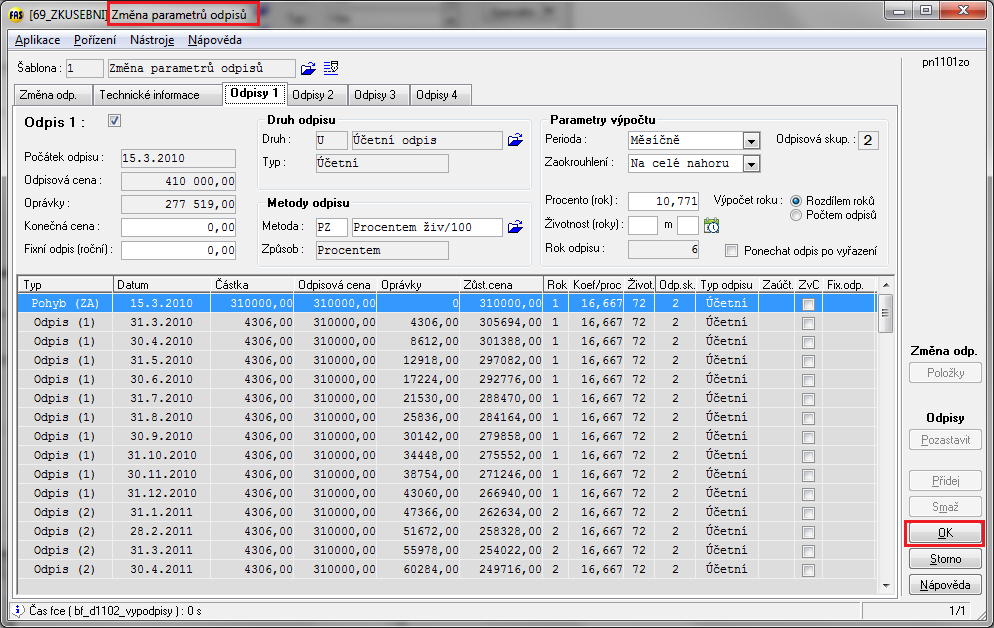Click the info icon in status bar
Screen dimensions: 994x628
tap(17, 610)
